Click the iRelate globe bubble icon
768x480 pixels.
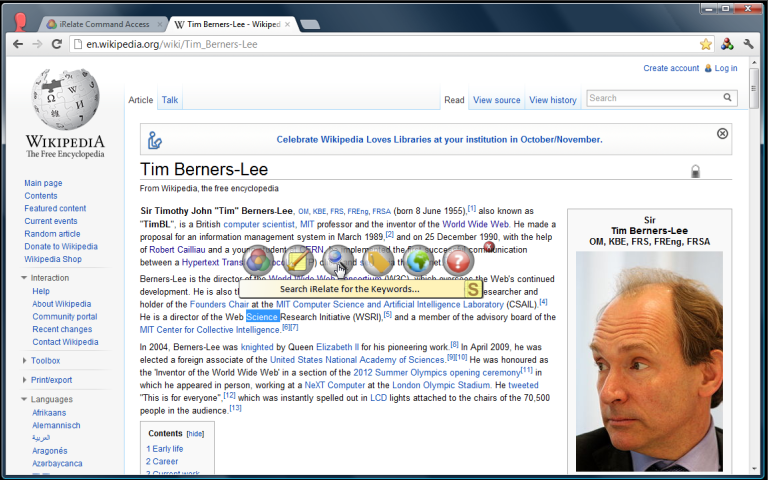[x=418, y=261]
